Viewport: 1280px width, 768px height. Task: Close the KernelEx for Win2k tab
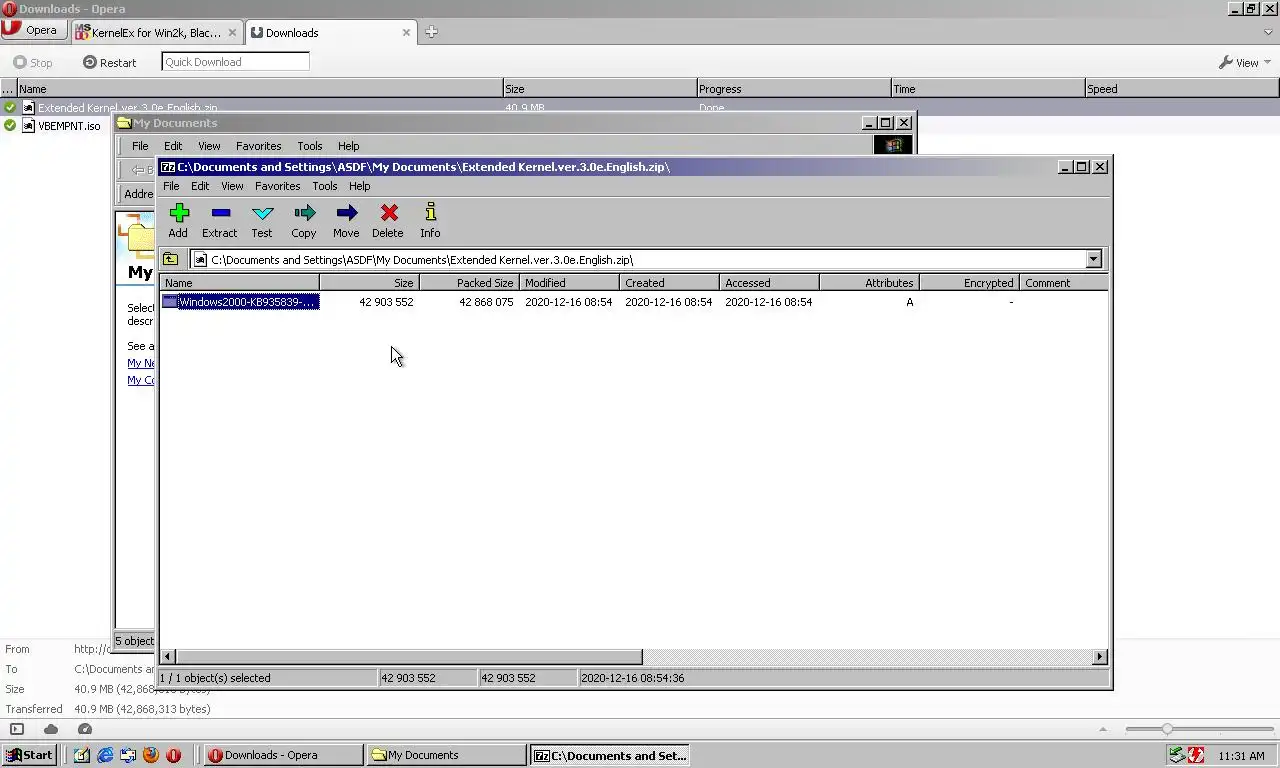(x=232, y=32)
